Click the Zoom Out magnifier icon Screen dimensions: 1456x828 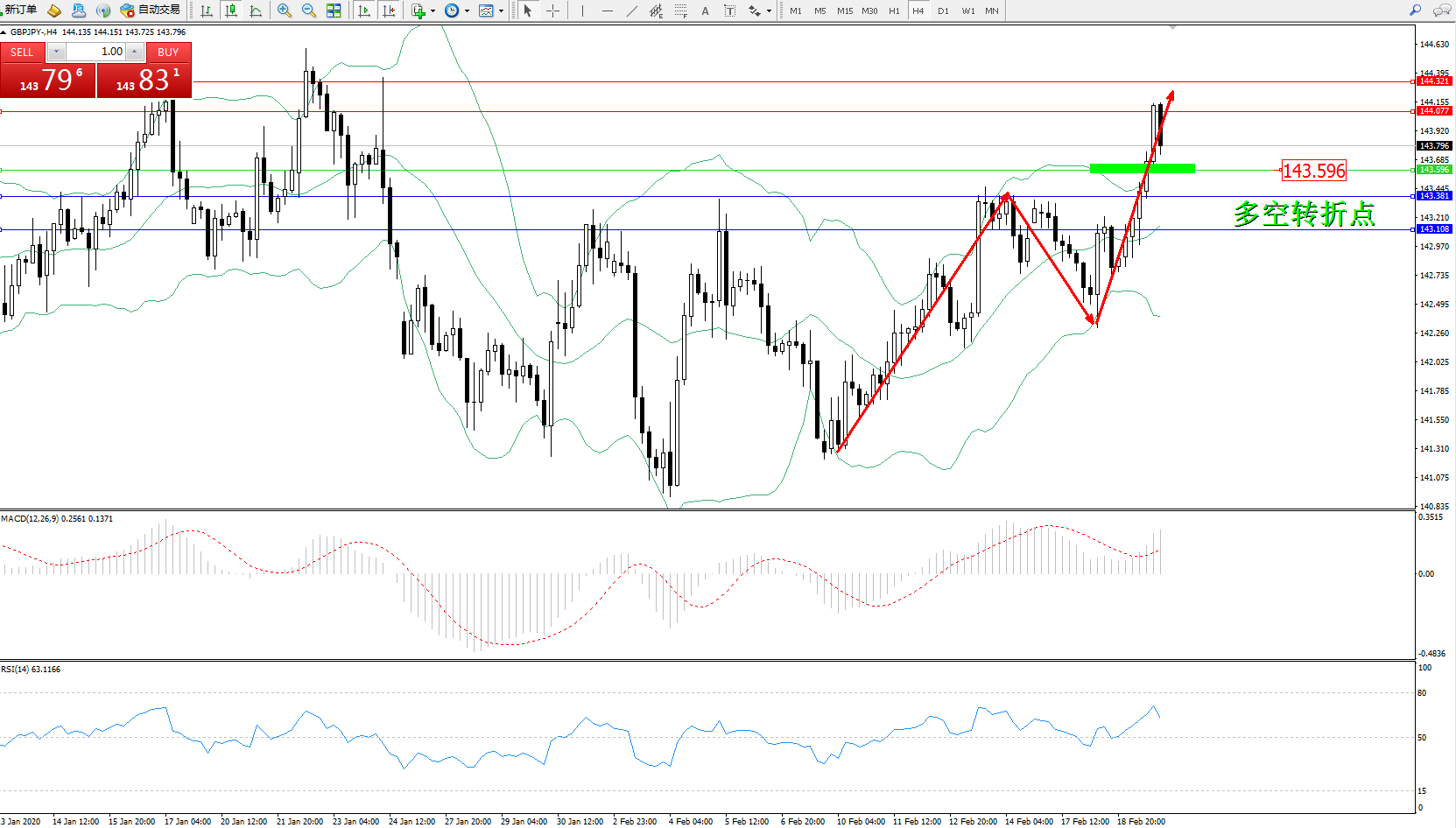coord(308,11)
